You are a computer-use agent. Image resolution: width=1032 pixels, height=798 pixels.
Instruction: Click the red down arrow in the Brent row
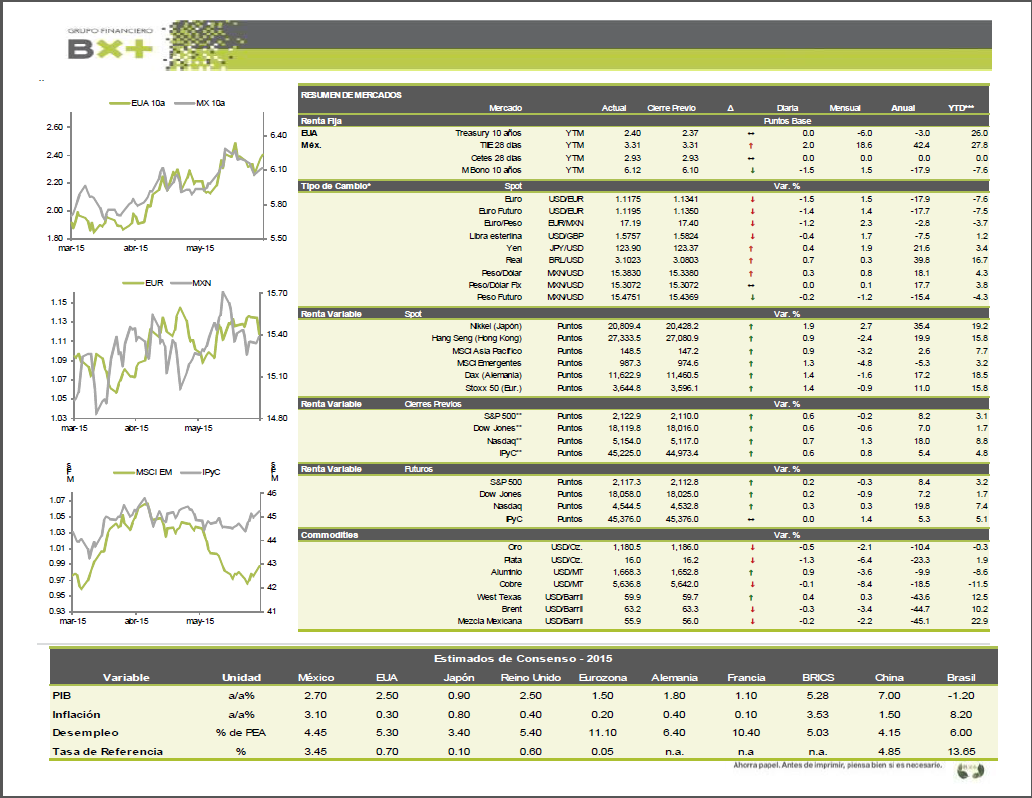(x=752, y=610)
